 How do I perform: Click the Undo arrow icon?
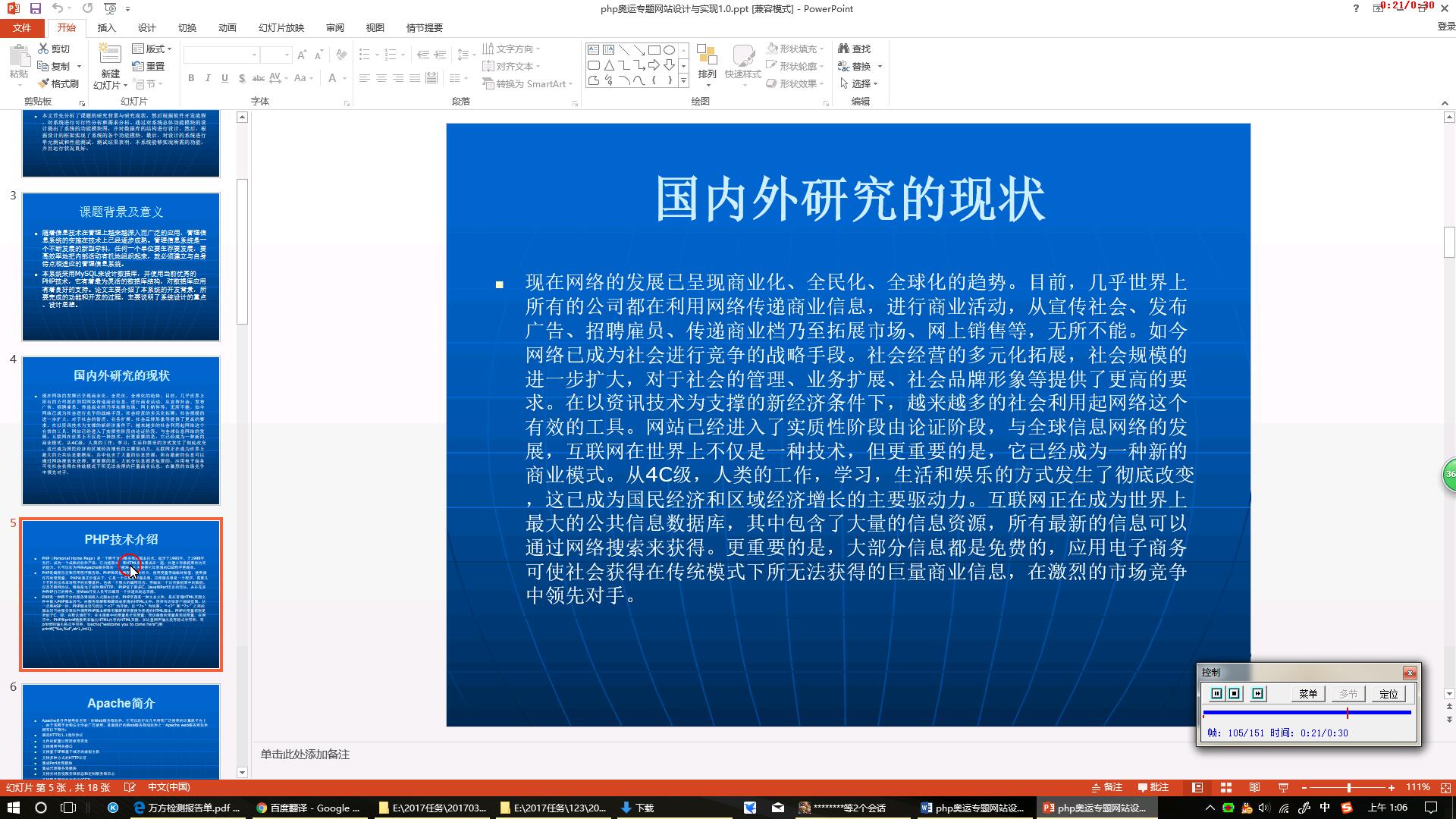(x=58, y=8)
